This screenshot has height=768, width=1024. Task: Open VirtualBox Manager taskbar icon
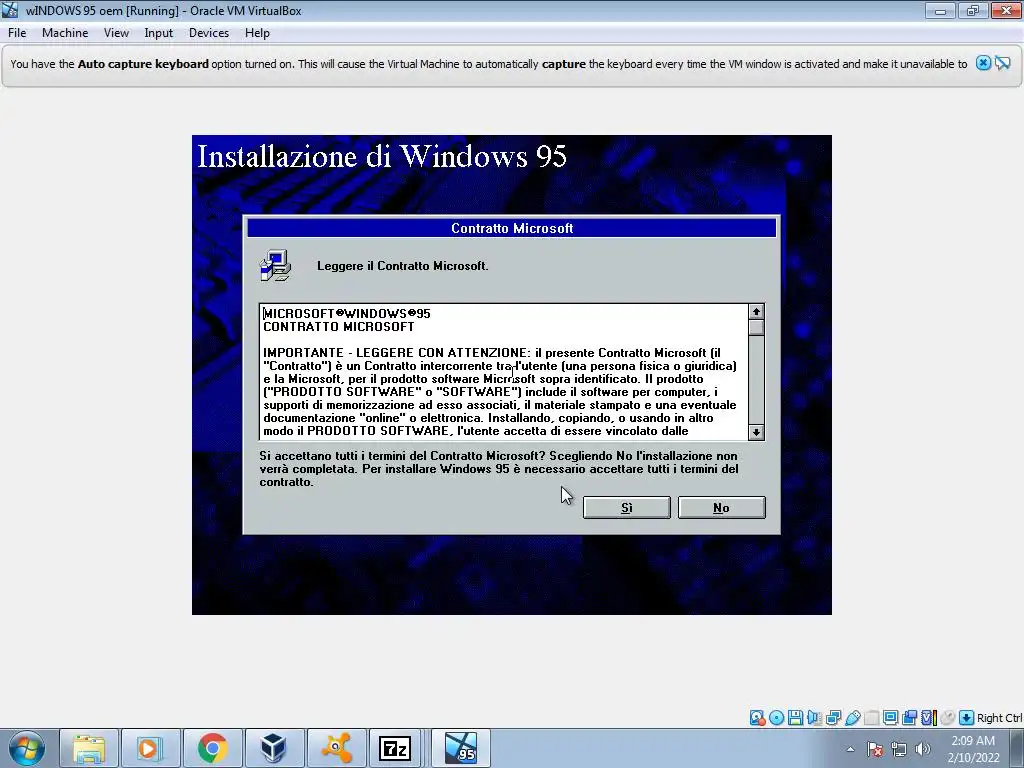pyautogui.click(x=274, y=748)
